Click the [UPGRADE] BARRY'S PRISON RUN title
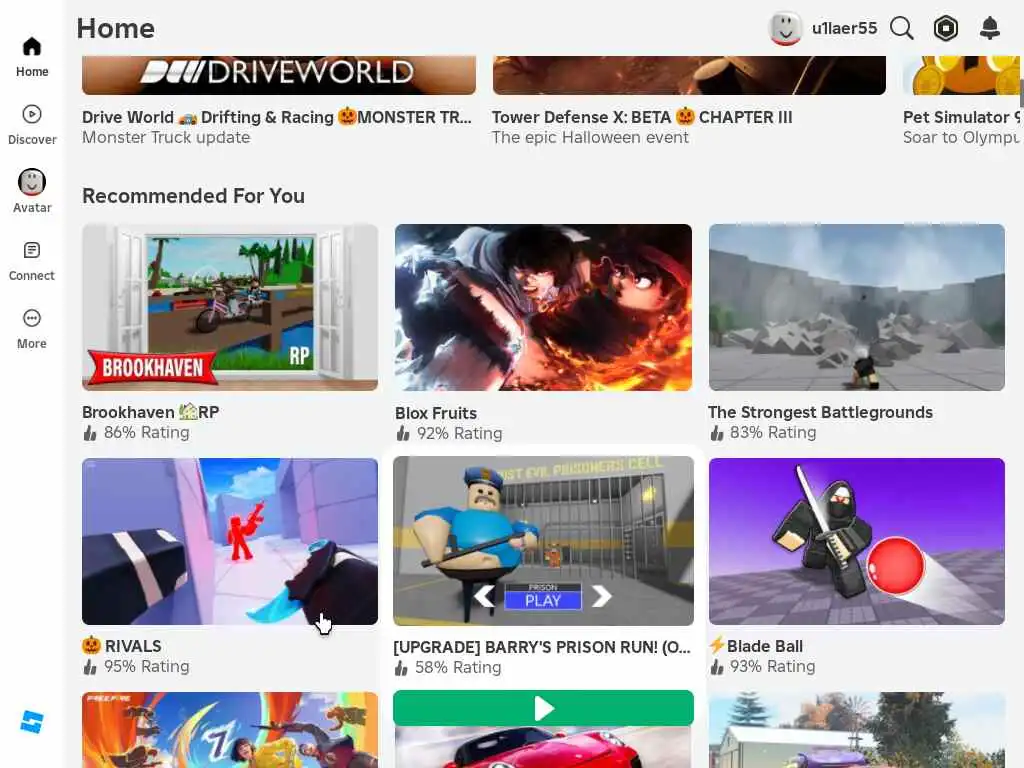The image size is (1024, 768). 541,647
